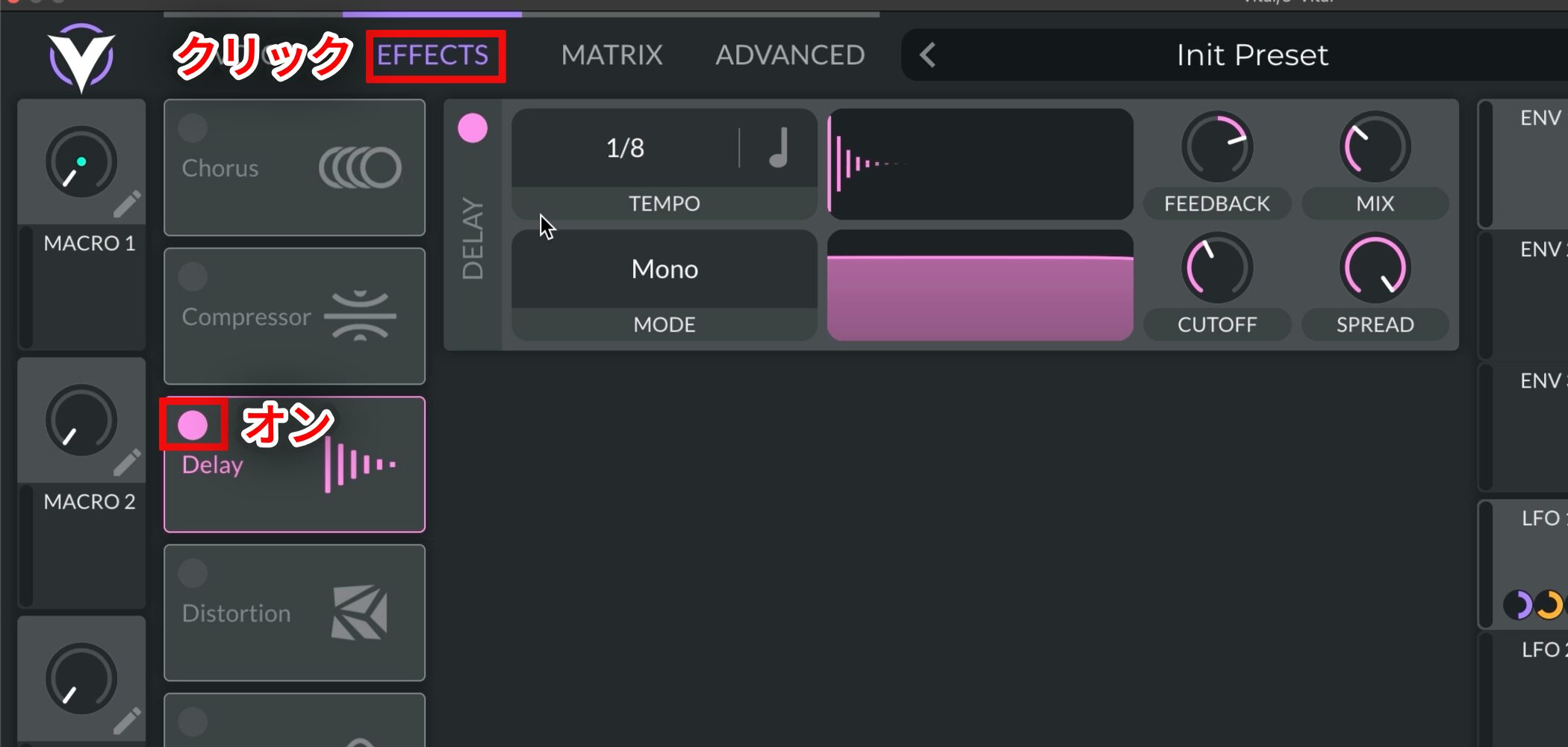Open the ADVANCED tab
The image size is (1568, 747).
point(790,55)
